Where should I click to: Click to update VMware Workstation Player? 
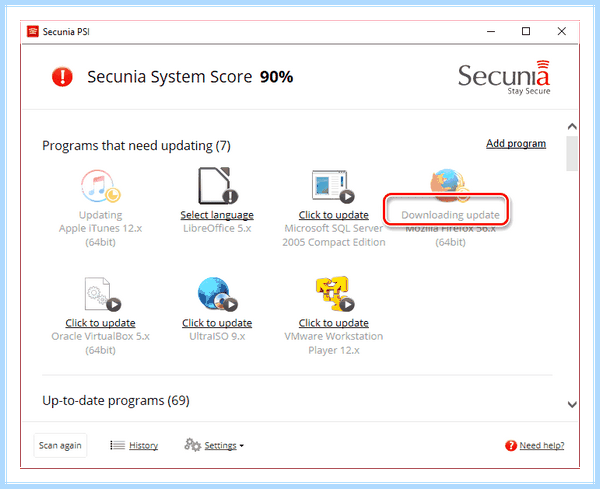tap(334, 323)
